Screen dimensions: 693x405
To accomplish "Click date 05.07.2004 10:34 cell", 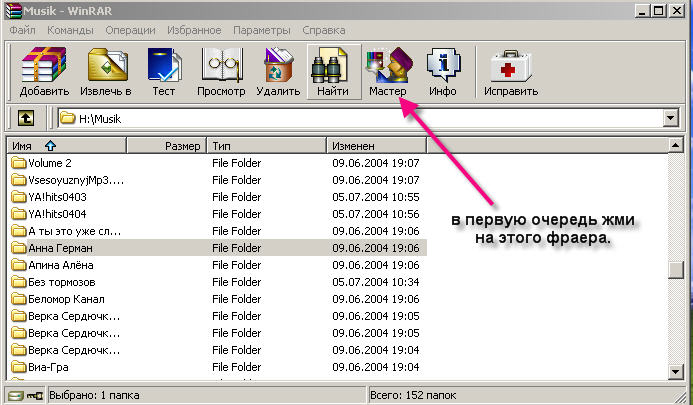I will (376, 282).
